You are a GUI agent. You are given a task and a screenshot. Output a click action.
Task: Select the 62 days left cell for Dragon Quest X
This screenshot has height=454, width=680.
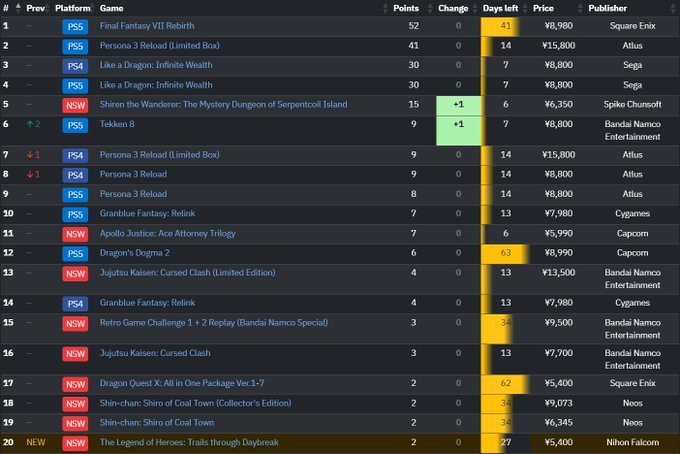coord(505,383)
